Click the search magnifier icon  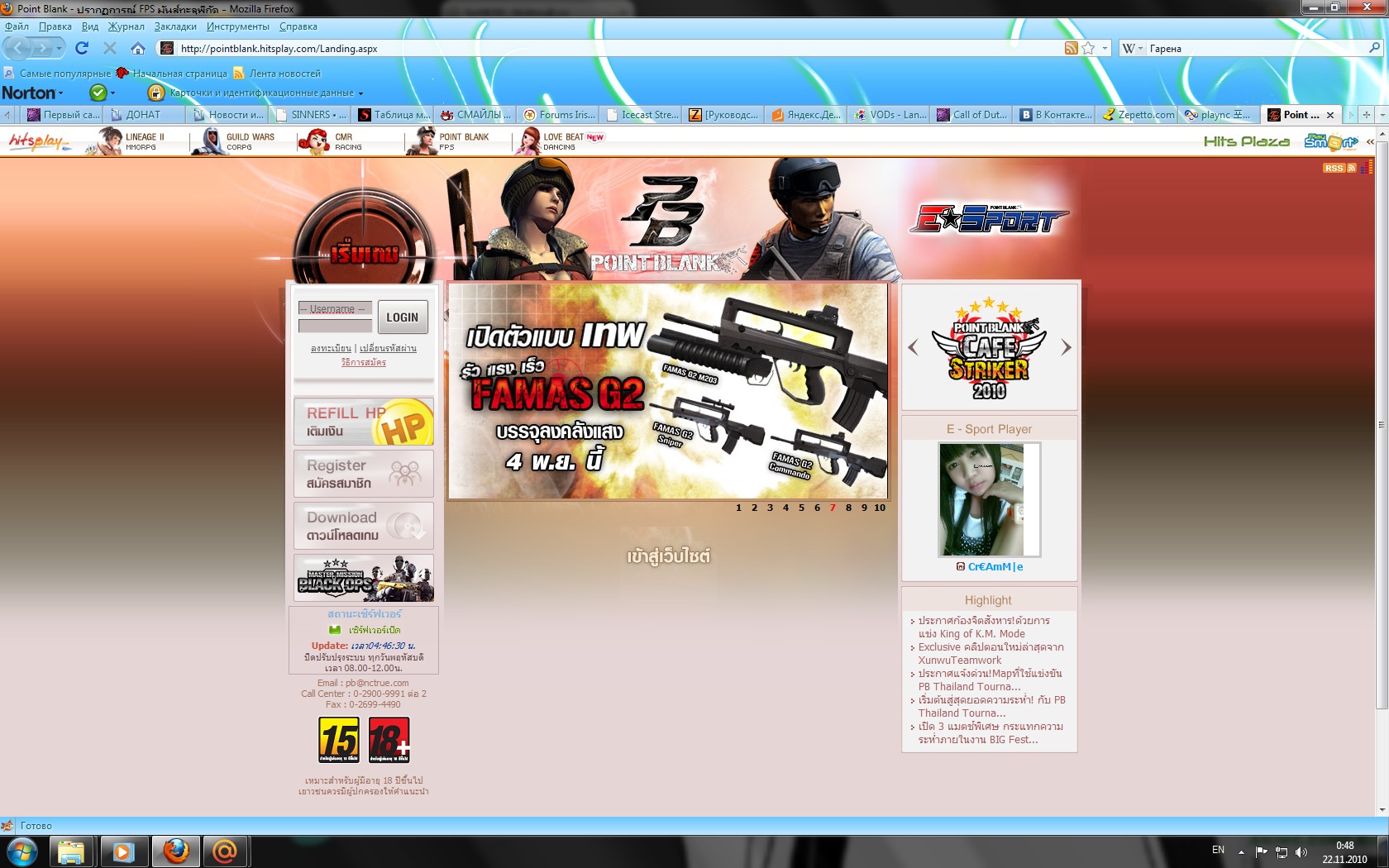click(1375, 48)
